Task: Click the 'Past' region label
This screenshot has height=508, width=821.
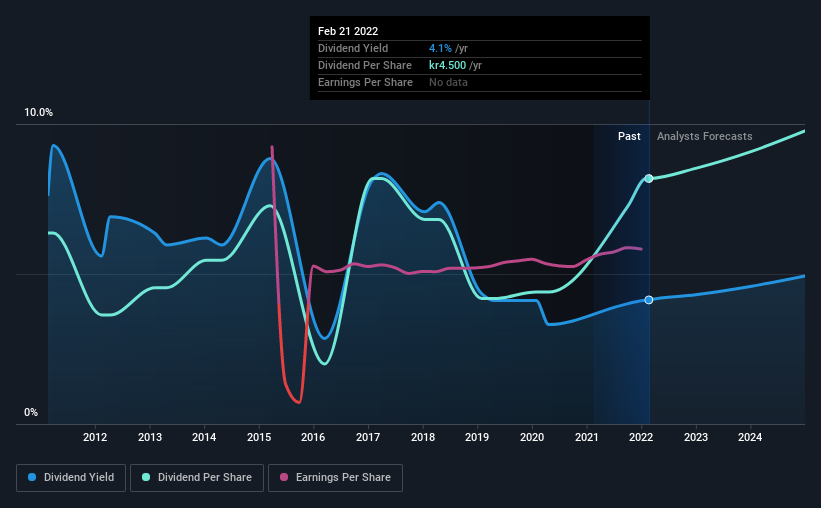Action: point(629,136)
